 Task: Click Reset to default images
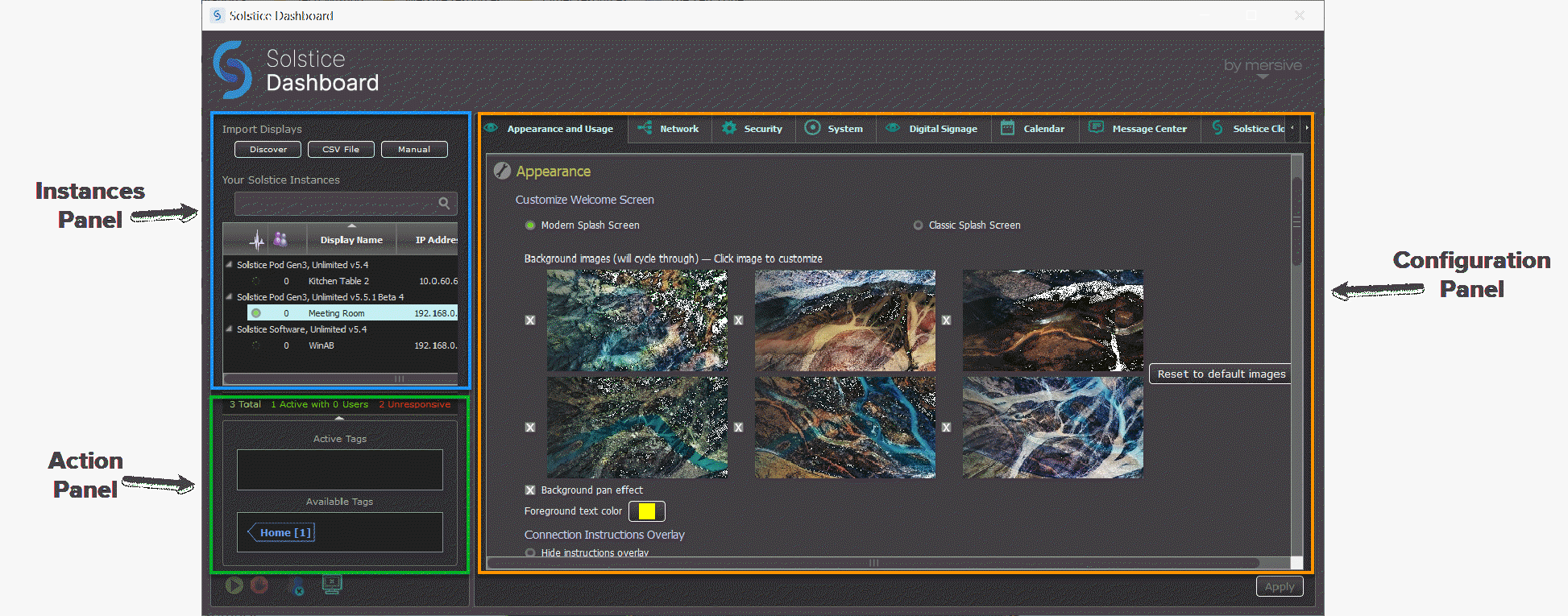point(1221,374)
